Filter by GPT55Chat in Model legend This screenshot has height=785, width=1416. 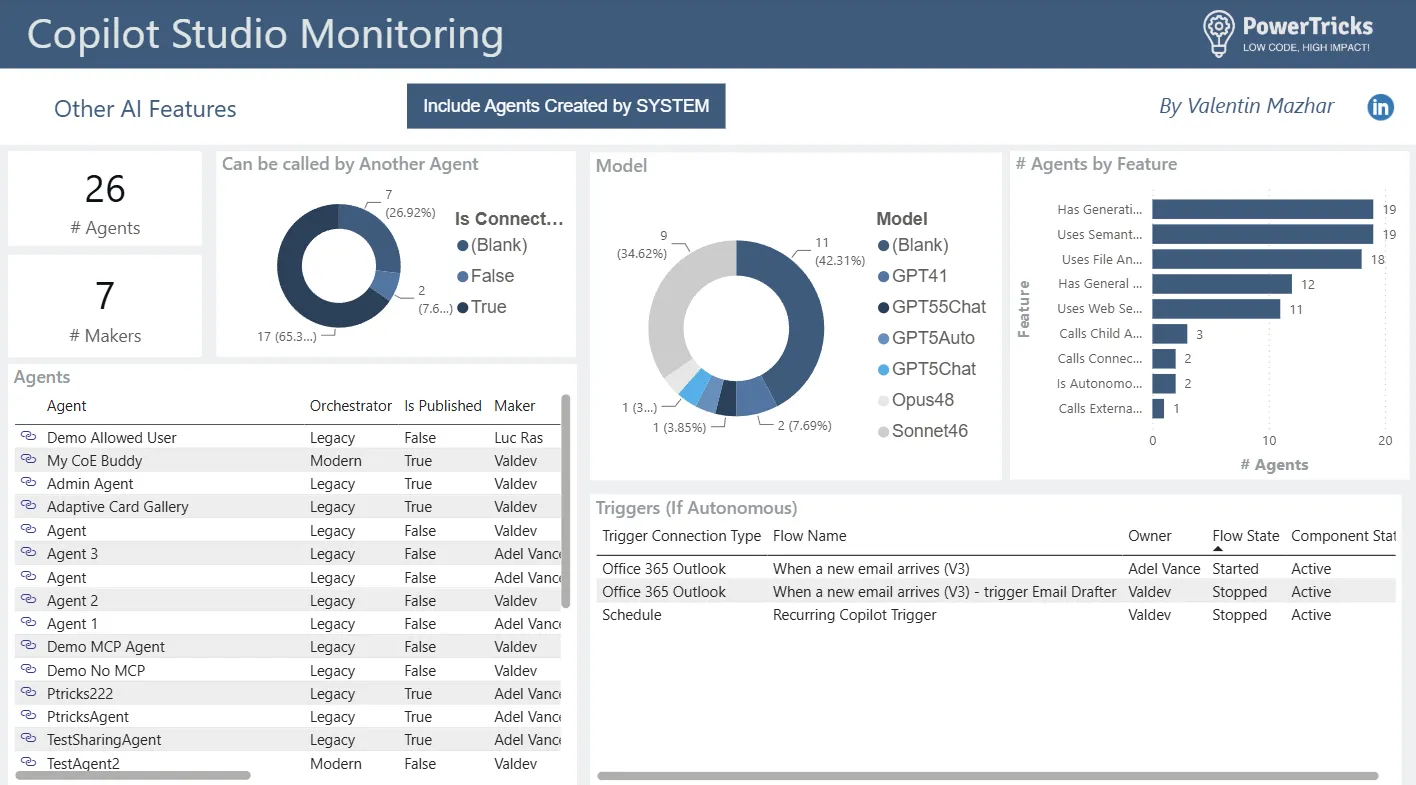pyautogui.click(x=931, y=307)
